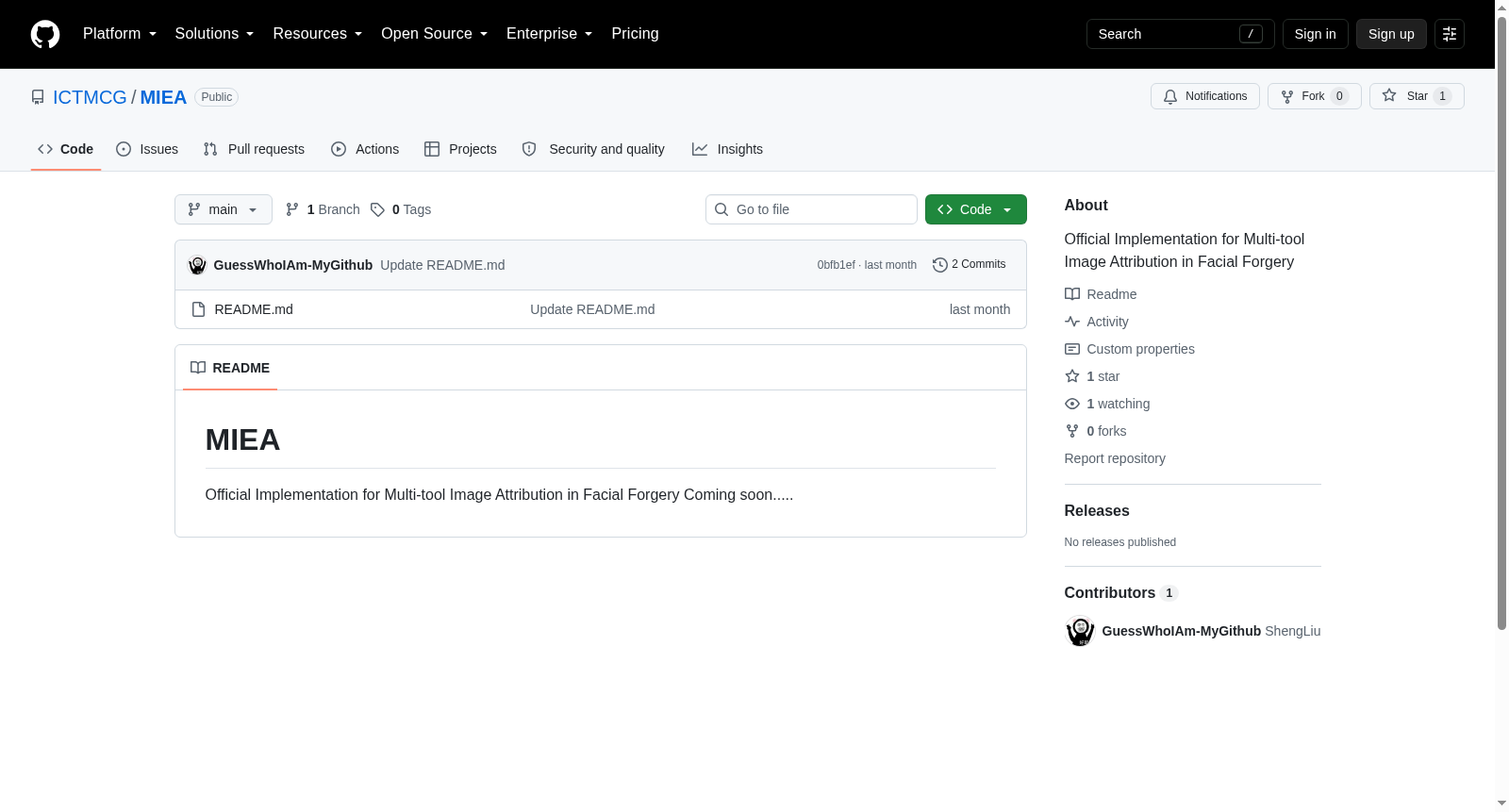This screenshot has height=812, width=1509.
Task: Open the Security and quality tab
Action: [x=593, y=149]
